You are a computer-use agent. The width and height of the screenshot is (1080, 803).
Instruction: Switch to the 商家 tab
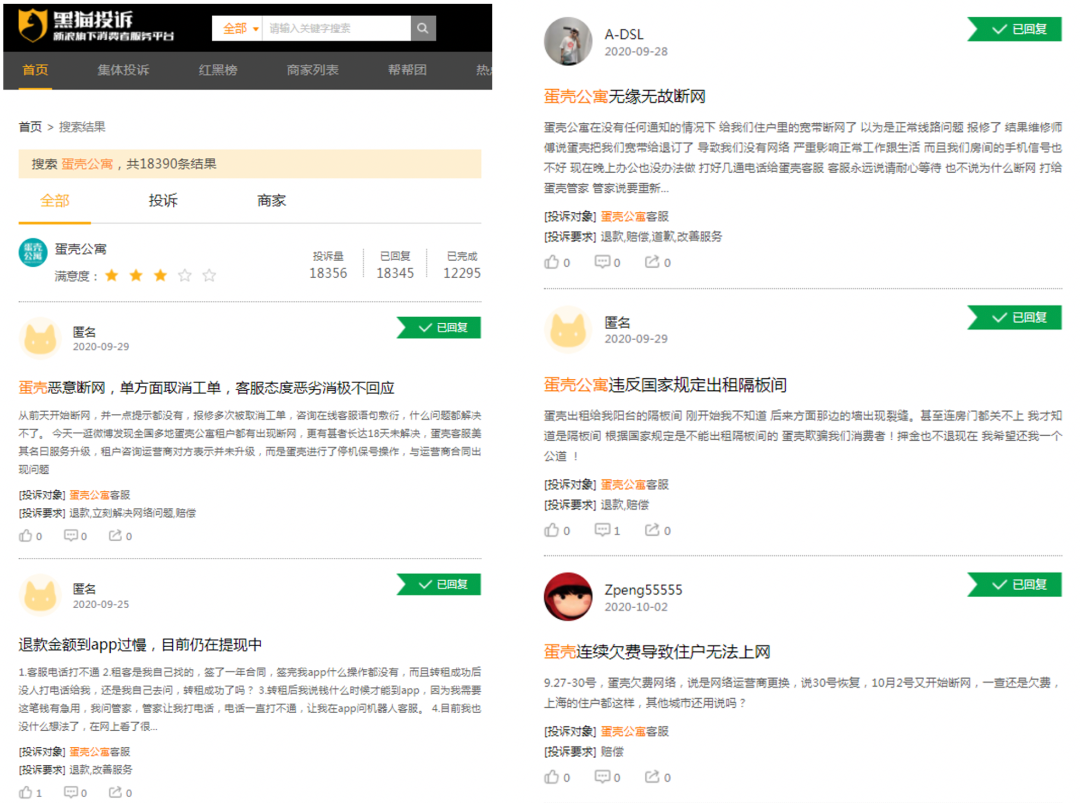click(x=270, y=200)
